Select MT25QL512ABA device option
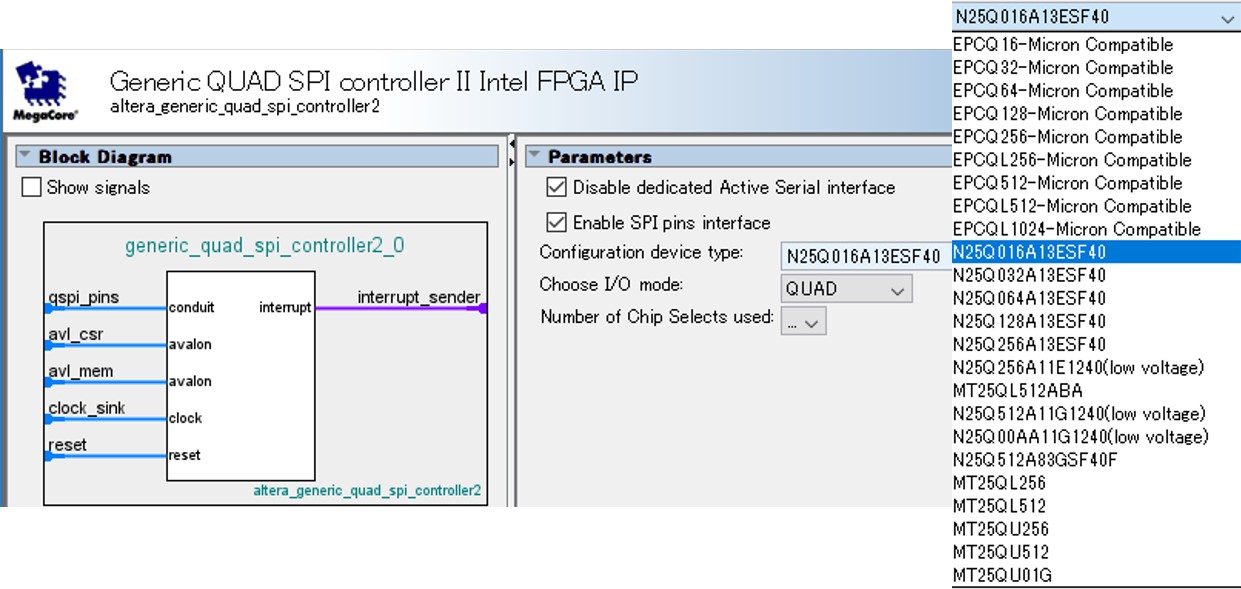 [1017, 390]
